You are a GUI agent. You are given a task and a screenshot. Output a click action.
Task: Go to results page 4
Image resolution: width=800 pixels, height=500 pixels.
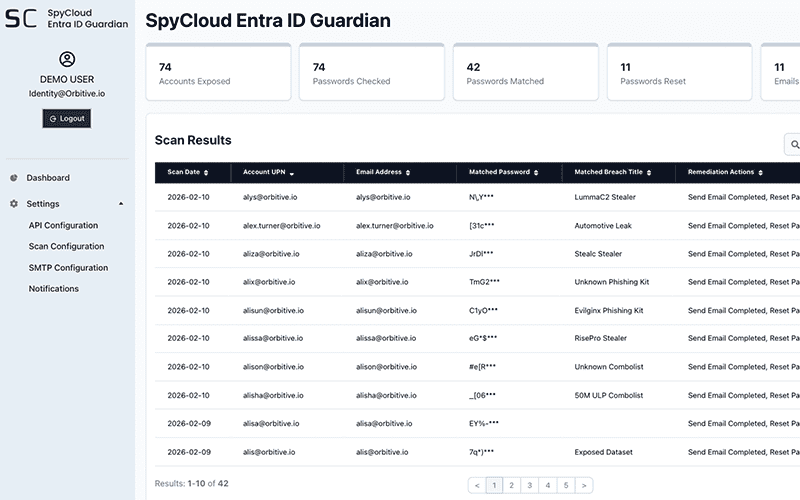pyautogui.click(x=547, y=485)
